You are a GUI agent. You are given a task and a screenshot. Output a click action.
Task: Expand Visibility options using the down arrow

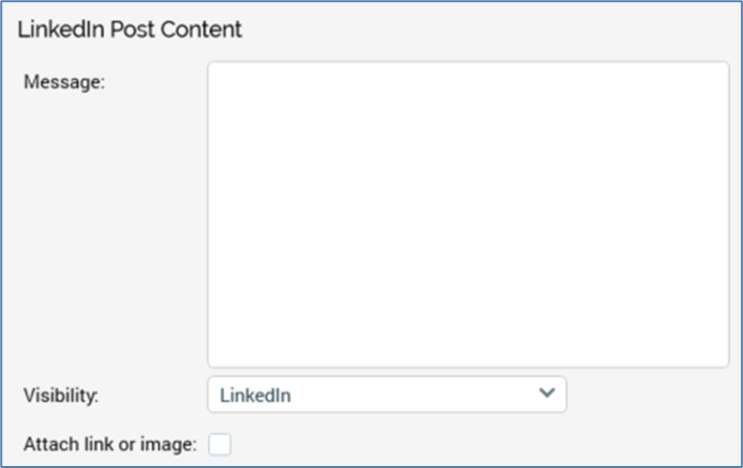[546, 394]
